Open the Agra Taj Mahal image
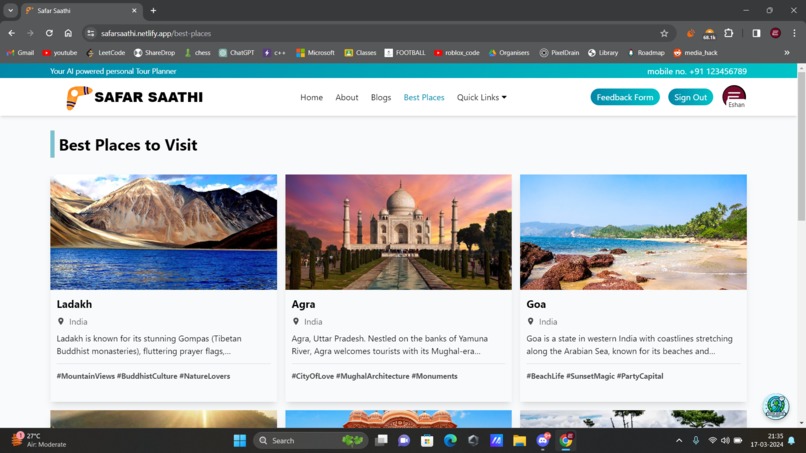This screenshot has width=806, height=453. click(398, 232)
